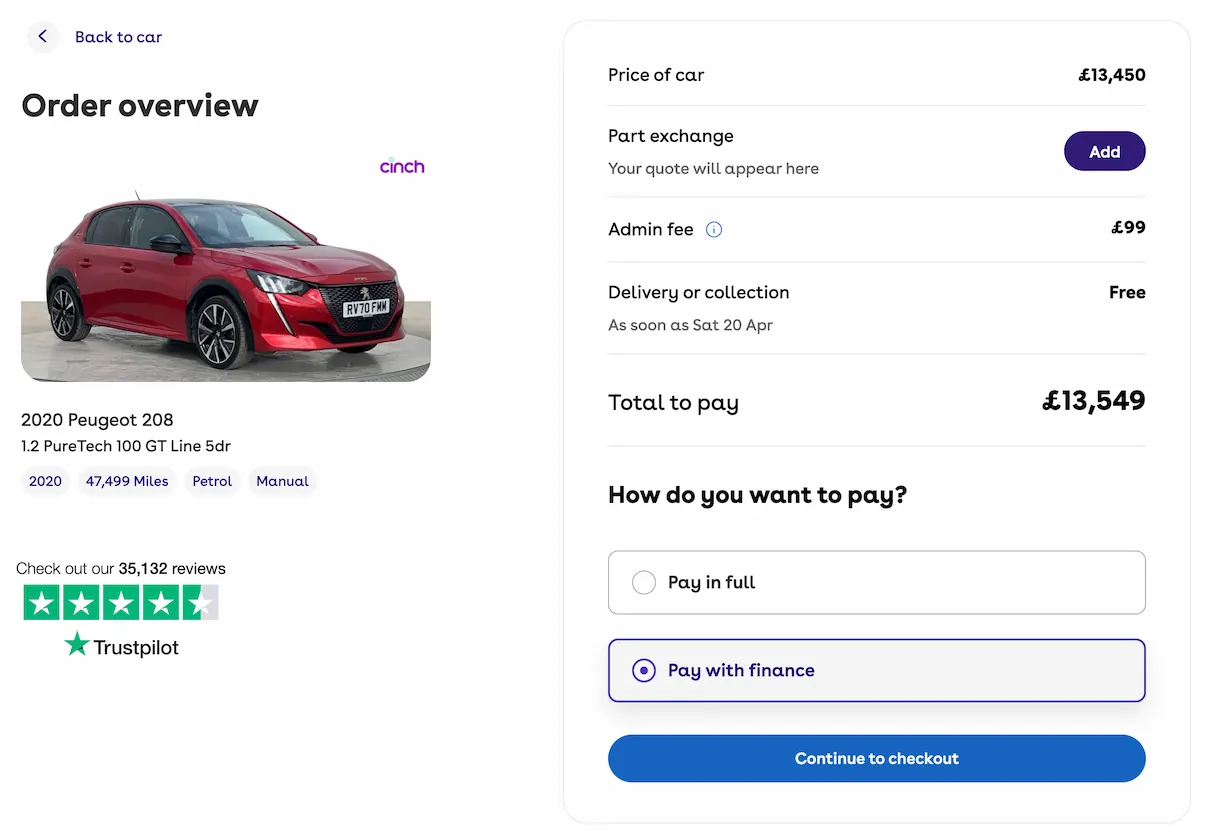
Task: Click the Price of car value £13,450
Action: 1111,75
